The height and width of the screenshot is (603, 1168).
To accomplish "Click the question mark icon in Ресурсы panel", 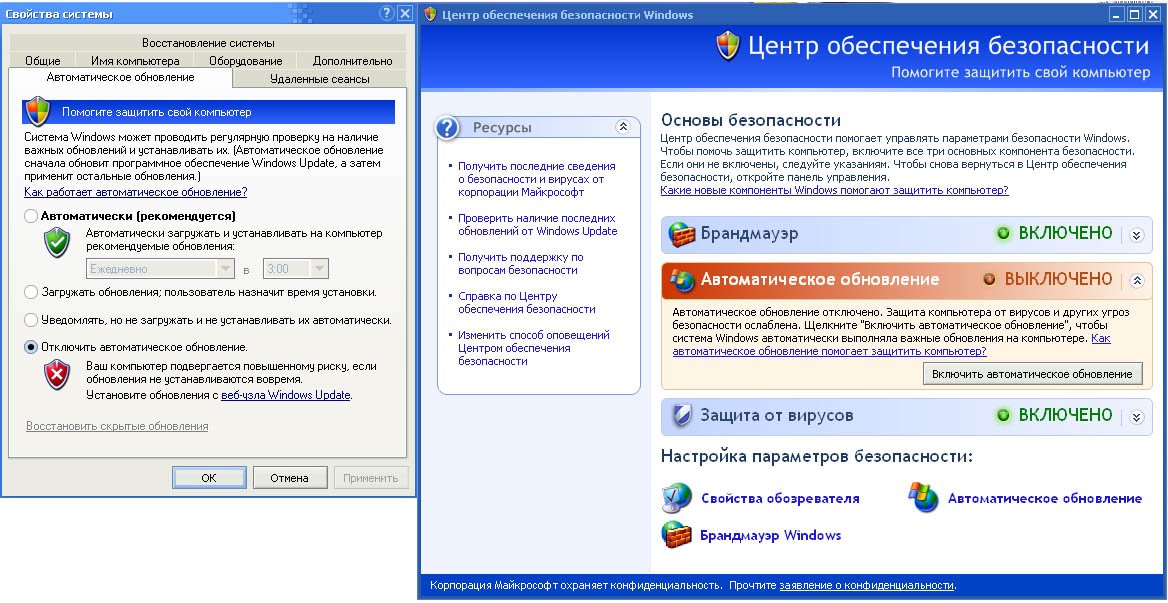I will [x=447, y=128].
